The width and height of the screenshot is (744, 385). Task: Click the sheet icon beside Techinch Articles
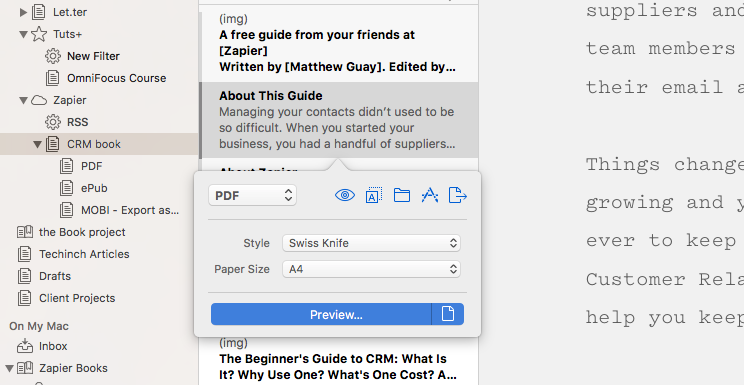coord(25,254)
